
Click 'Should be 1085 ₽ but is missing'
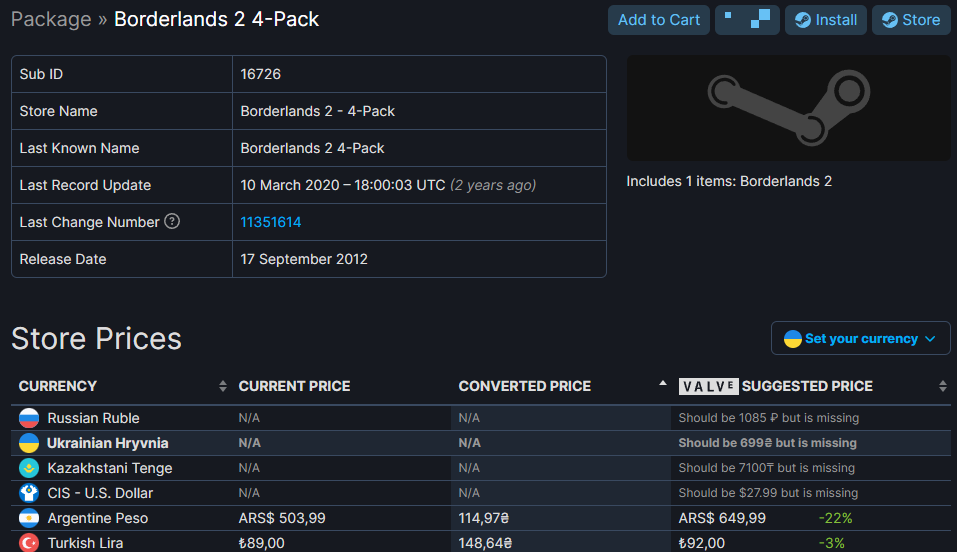768,418
